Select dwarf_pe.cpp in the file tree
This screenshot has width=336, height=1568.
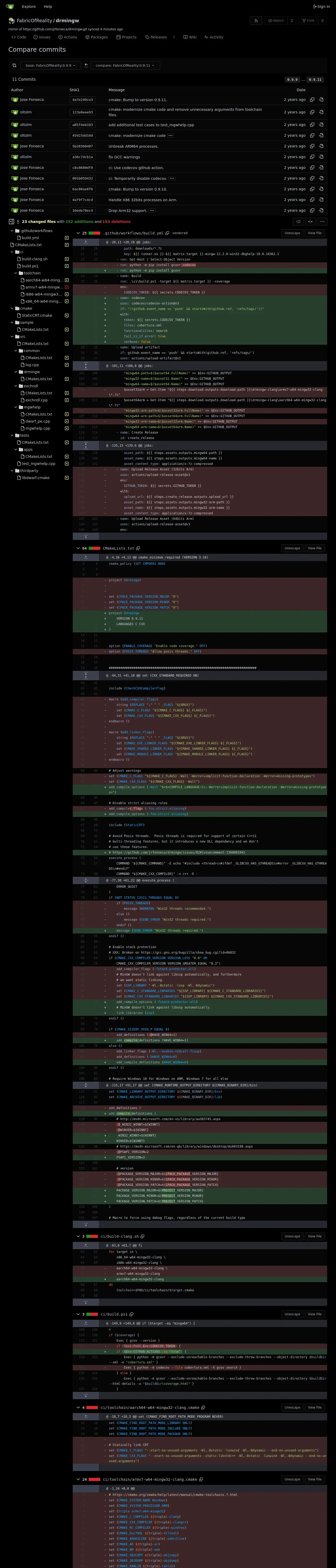[38, 421]
